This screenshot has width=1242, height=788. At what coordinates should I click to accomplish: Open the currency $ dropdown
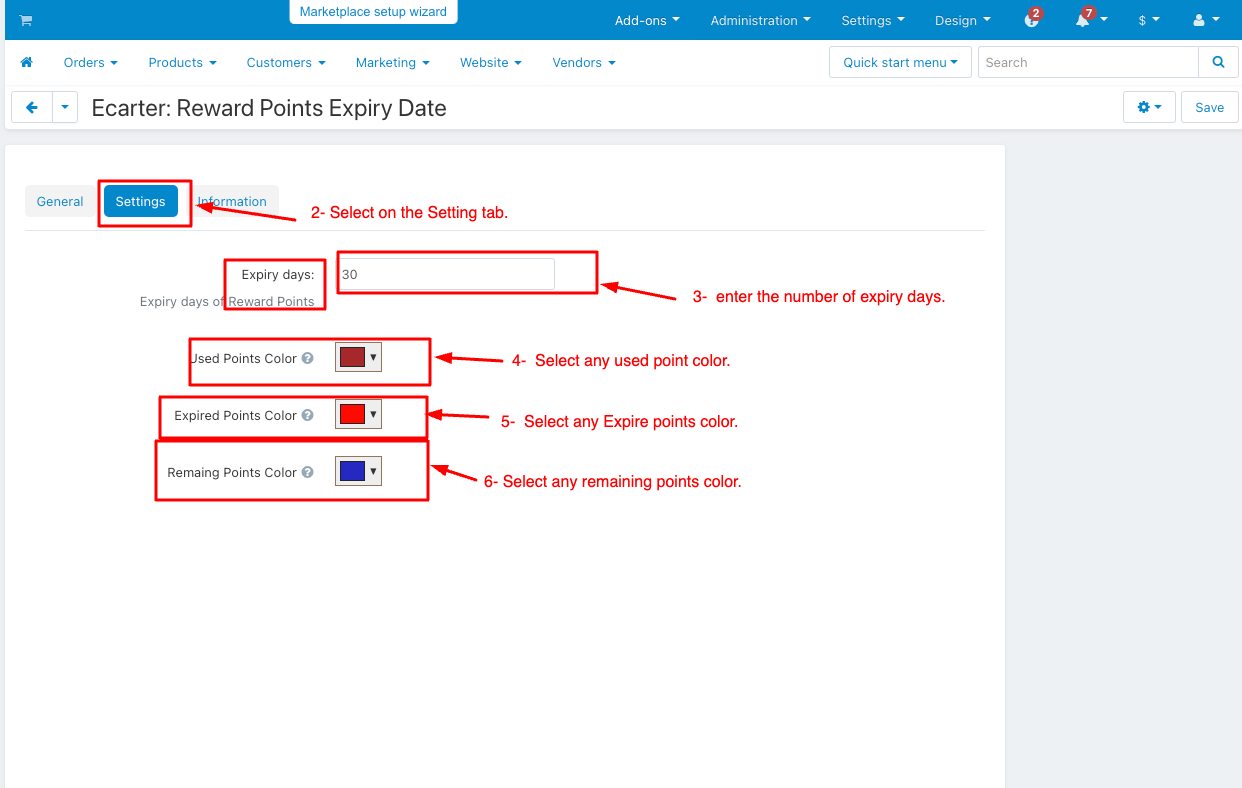1149,20
